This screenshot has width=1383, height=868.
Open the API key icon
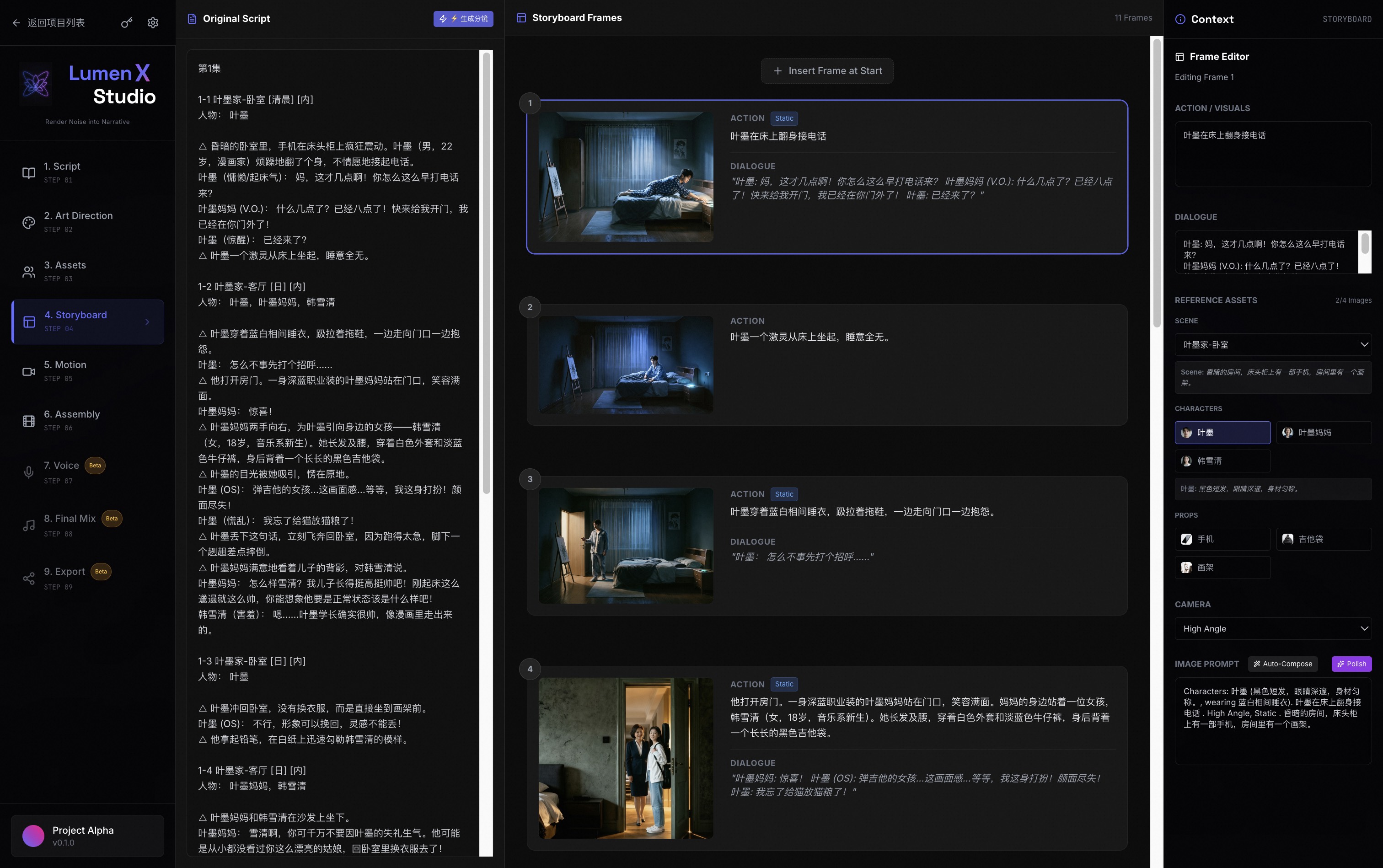[x=127, y=22]
